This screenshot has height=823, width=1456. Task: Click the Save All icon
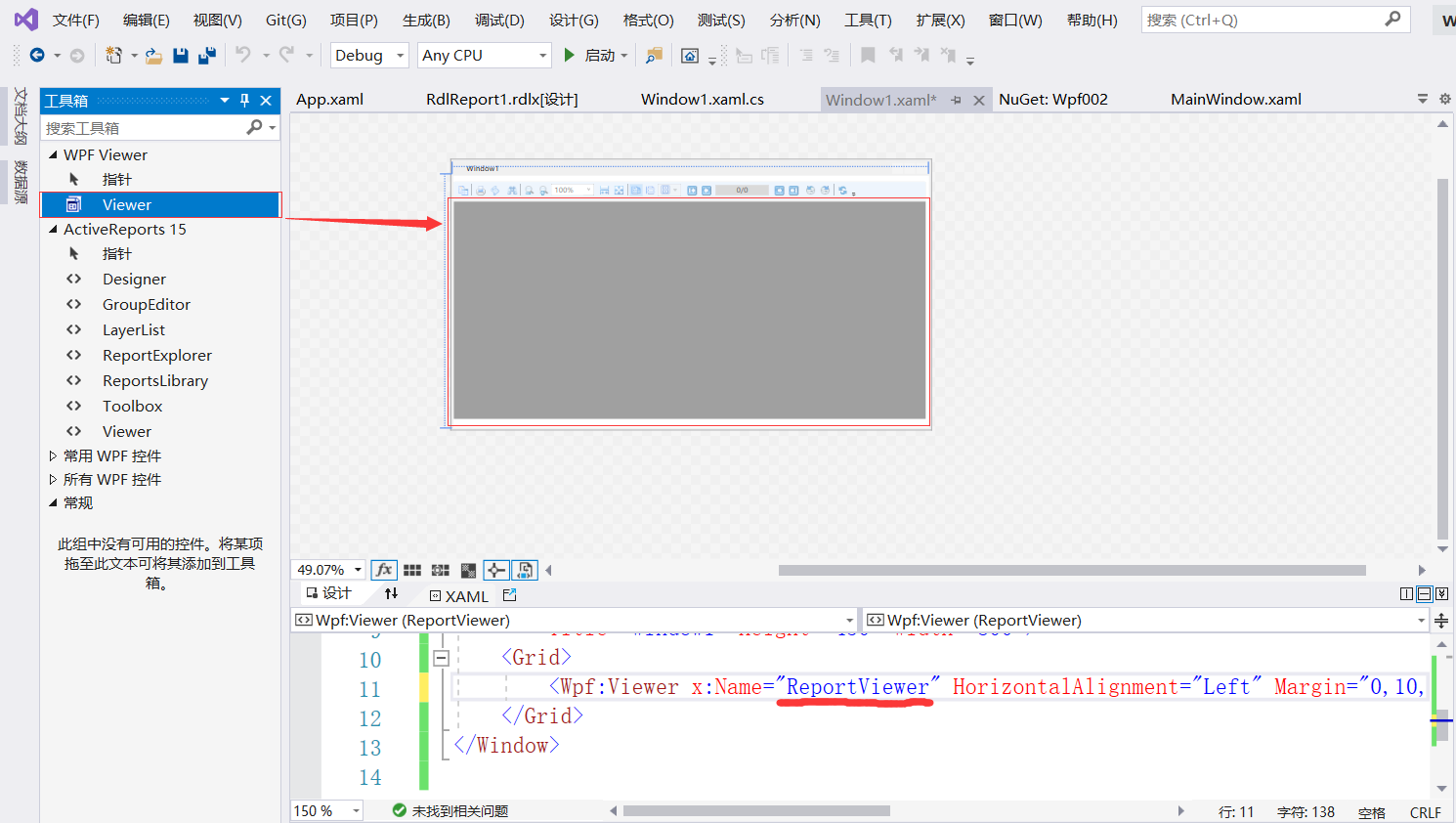click(206, 56)
